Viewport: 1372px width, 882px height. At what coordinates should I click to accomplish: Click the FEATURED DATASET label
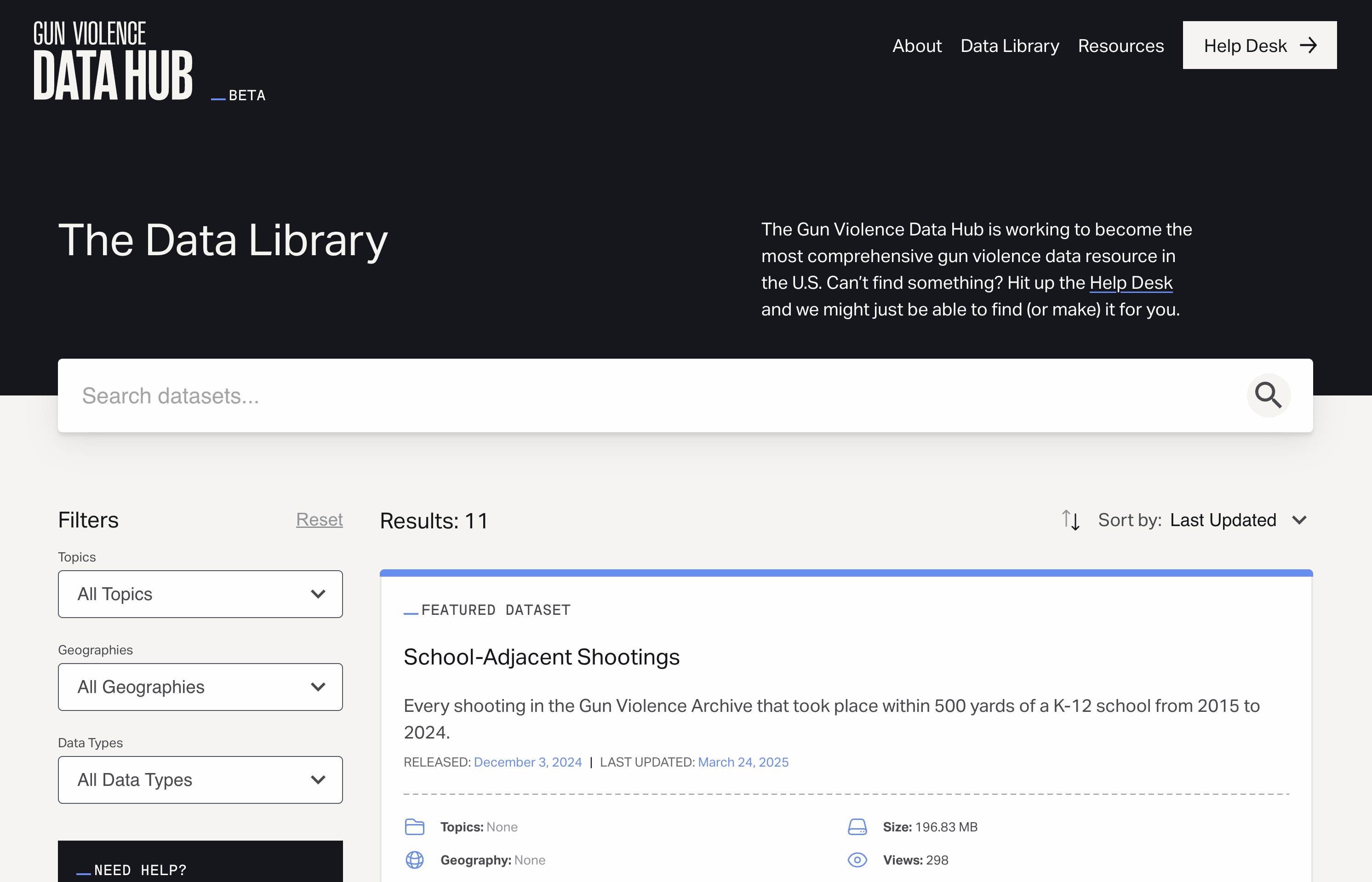click(496, 610)
